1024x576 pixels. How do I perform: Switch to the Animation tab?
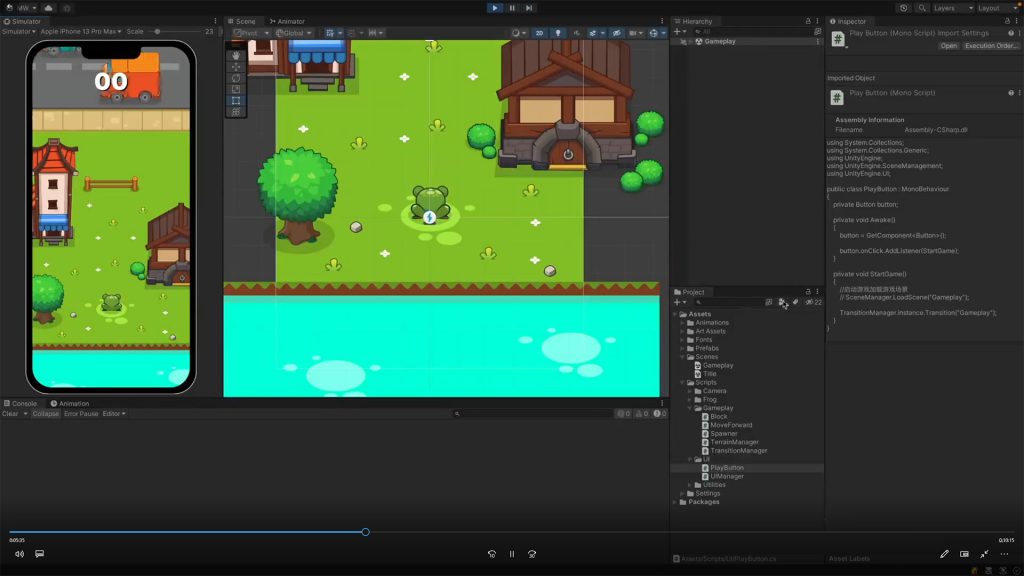coord(70,404)
